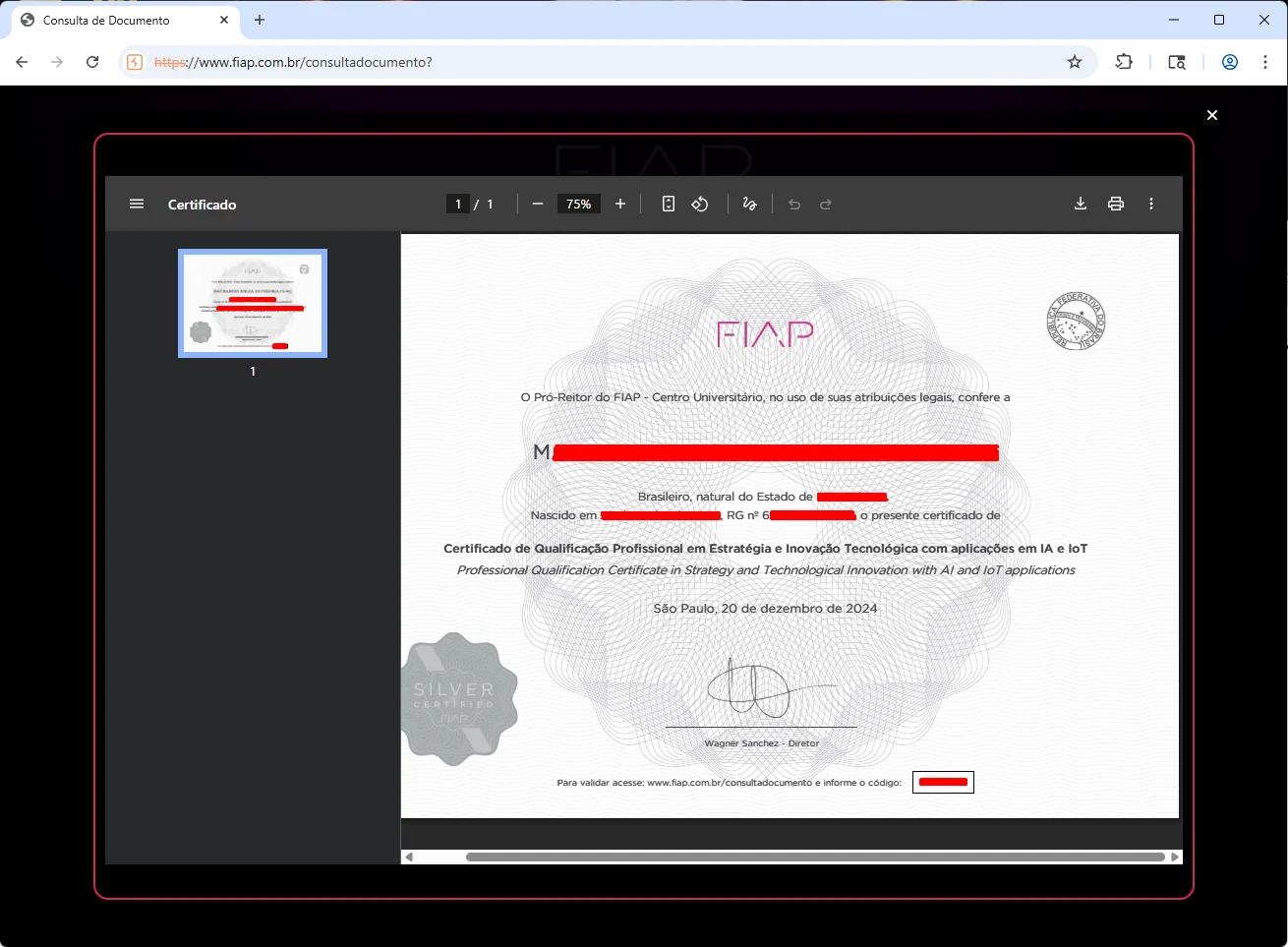Redo the last annotation
The width and height of the screenshot is (1288, 947).
tap(826, 205)
